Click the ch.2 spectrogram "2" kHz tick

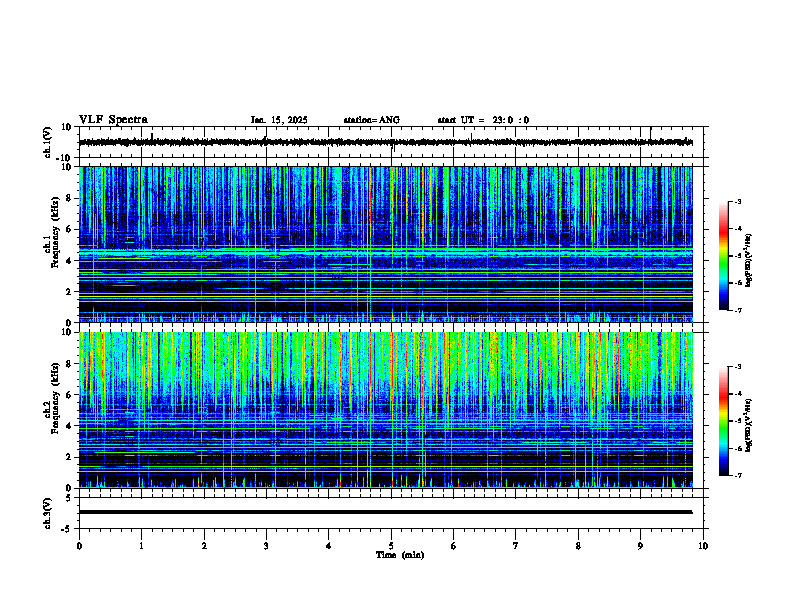coord(69,457)
